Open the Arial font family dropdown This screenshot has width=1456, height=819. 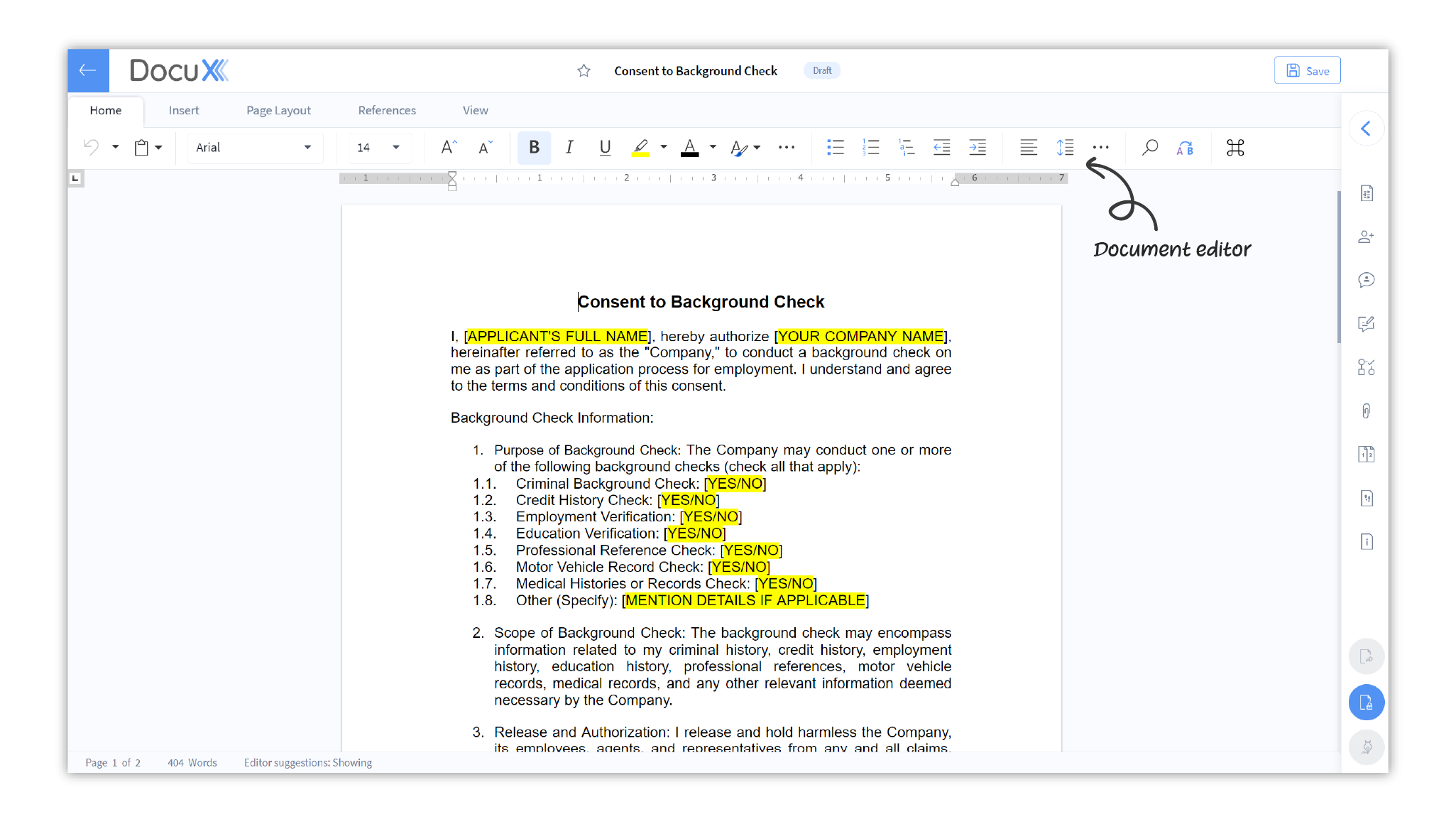pos(254,147)
